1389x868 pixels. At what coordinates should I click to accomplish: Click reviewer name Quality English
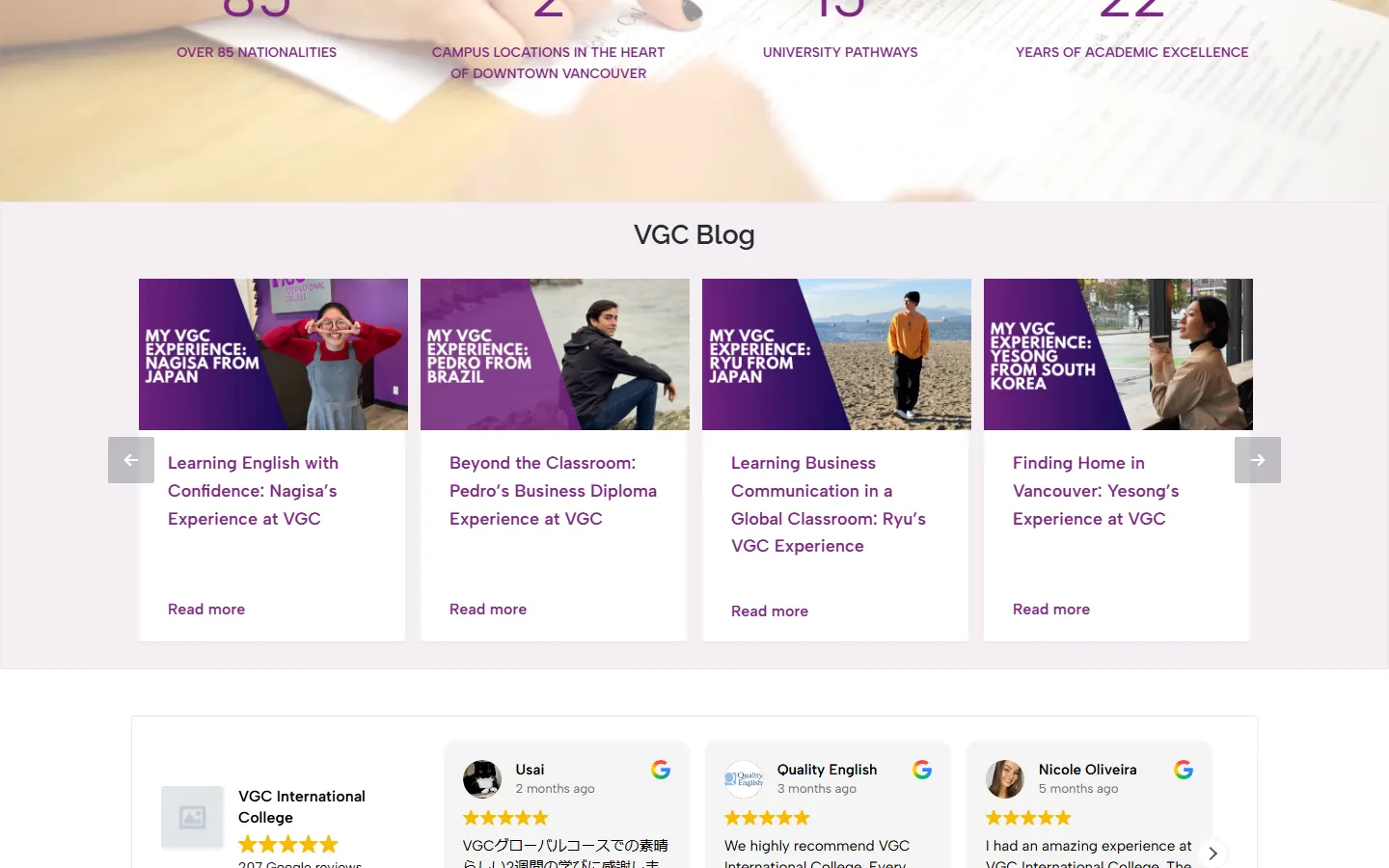(x=827, y=770)
